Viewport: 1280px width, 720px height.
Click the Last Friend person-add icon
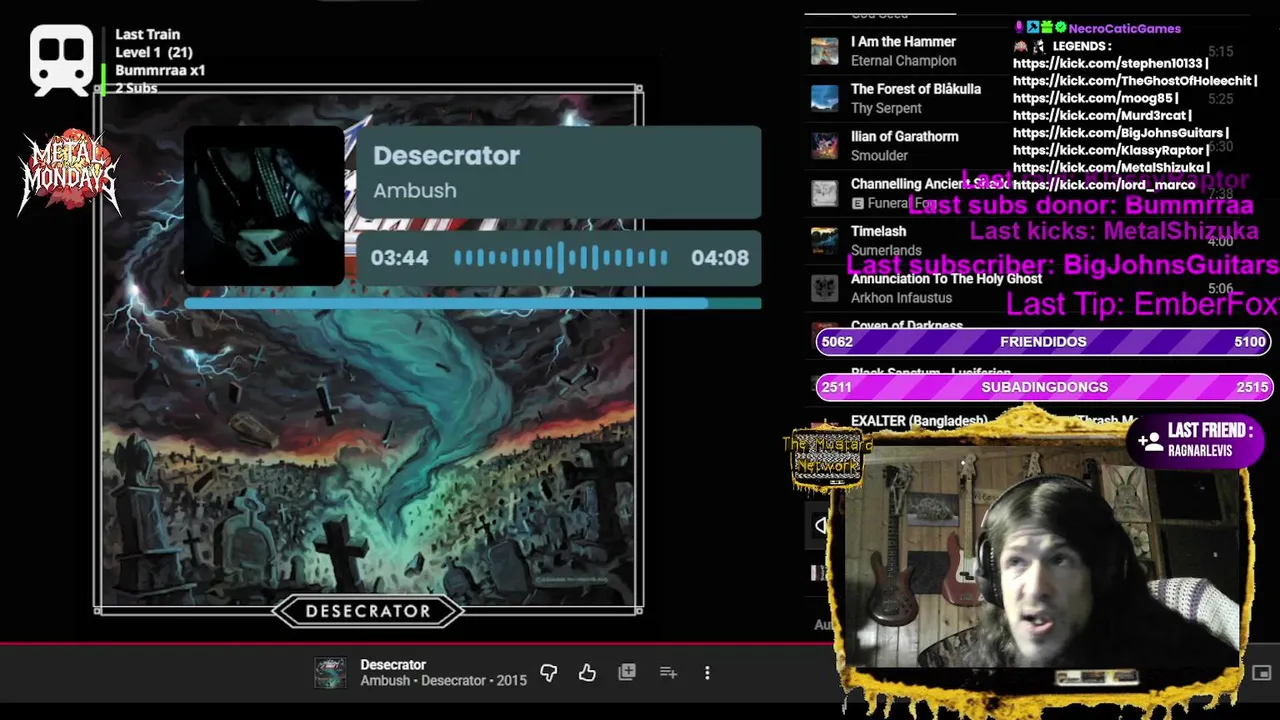coord(1149,440)
